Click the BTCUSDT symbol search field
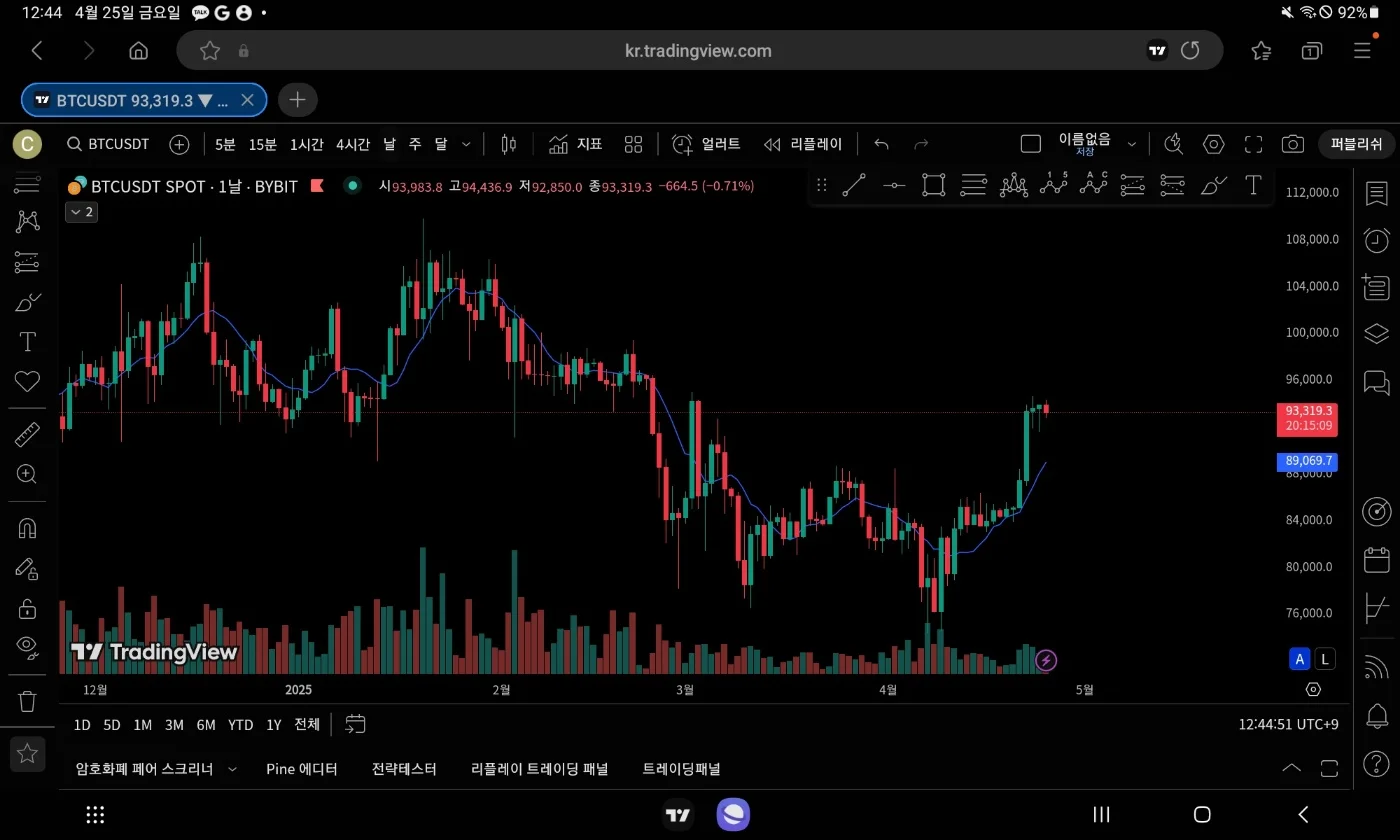 point(108,144)
